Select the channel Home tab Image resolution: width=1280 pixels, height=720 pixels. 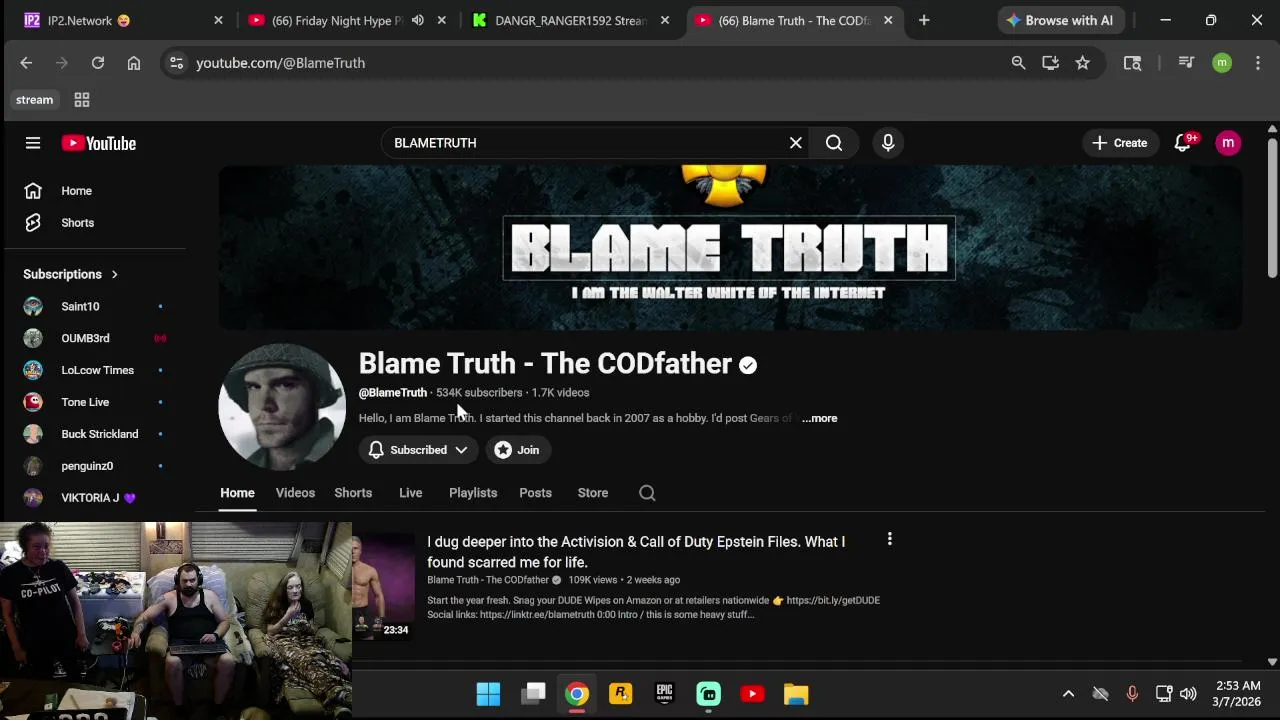coord(237,493)
